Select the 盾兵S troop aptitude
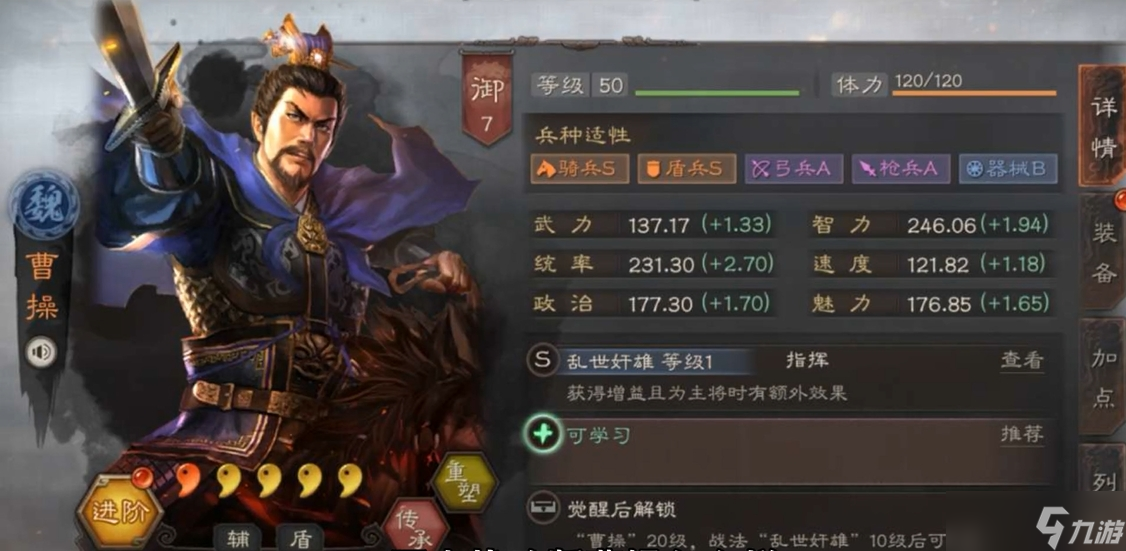The height and width of the screenshot is (551, 1126). tap(687, 169)
